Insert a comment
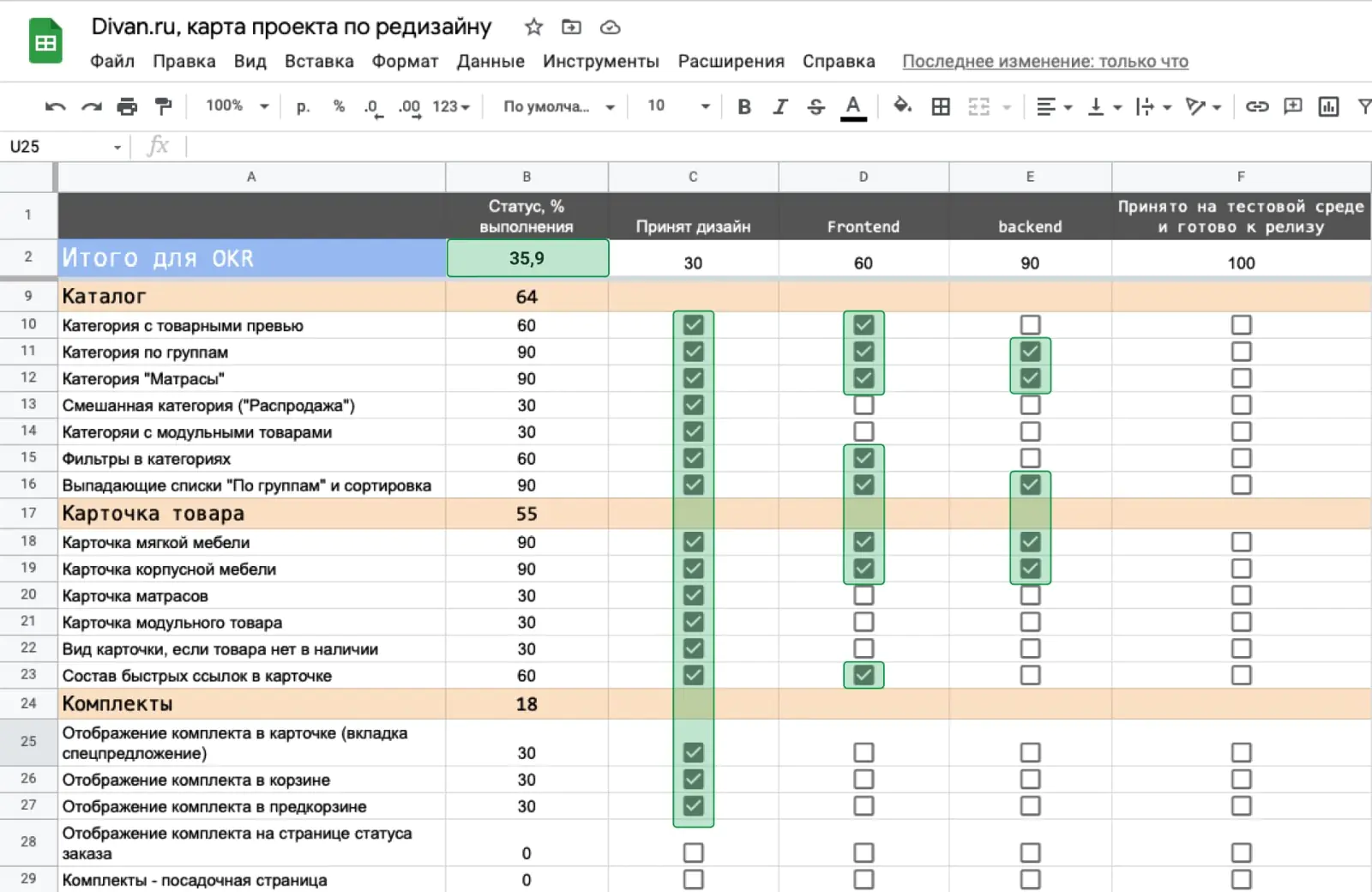This screenshot has width=1372, height=892. [x=1292, y=106]
